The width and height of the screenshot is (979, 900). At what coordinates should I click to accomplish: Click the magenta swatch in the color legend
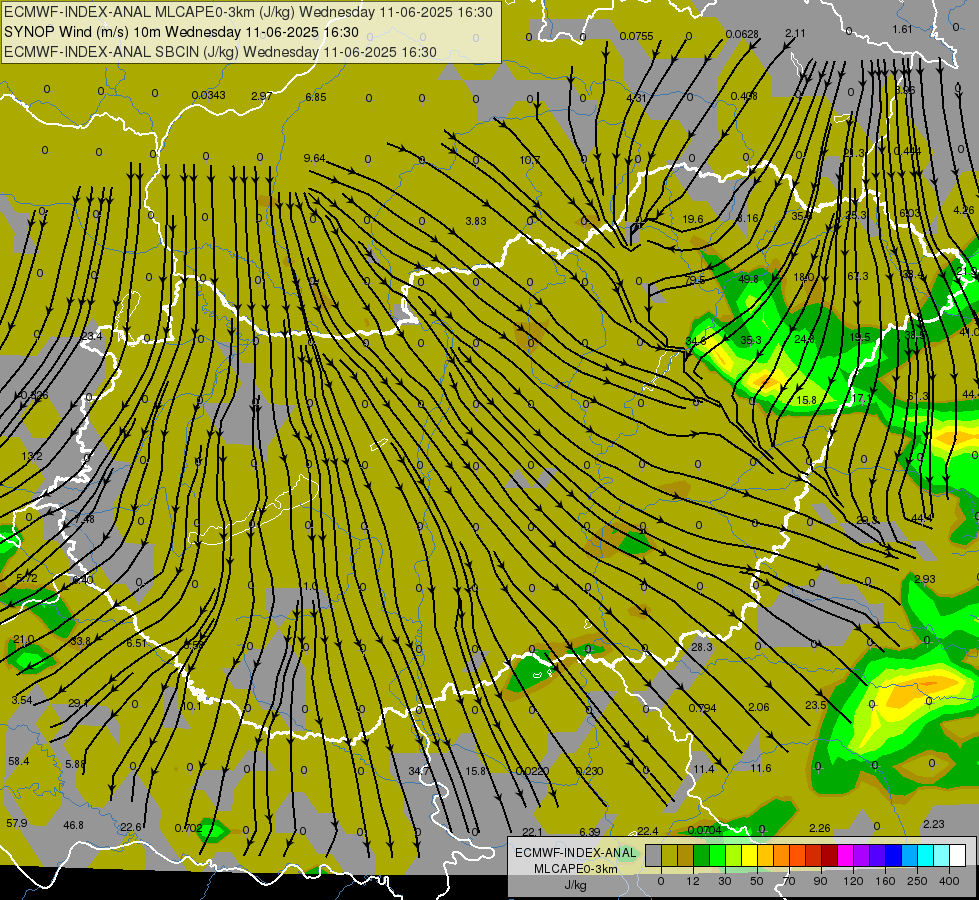(x=845, y=856)
